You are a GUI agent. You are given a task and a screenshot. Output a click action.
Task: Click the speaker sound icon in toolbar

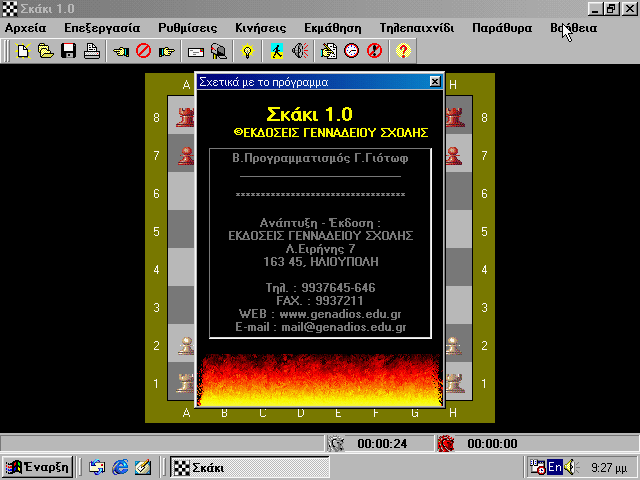[300, 51]
